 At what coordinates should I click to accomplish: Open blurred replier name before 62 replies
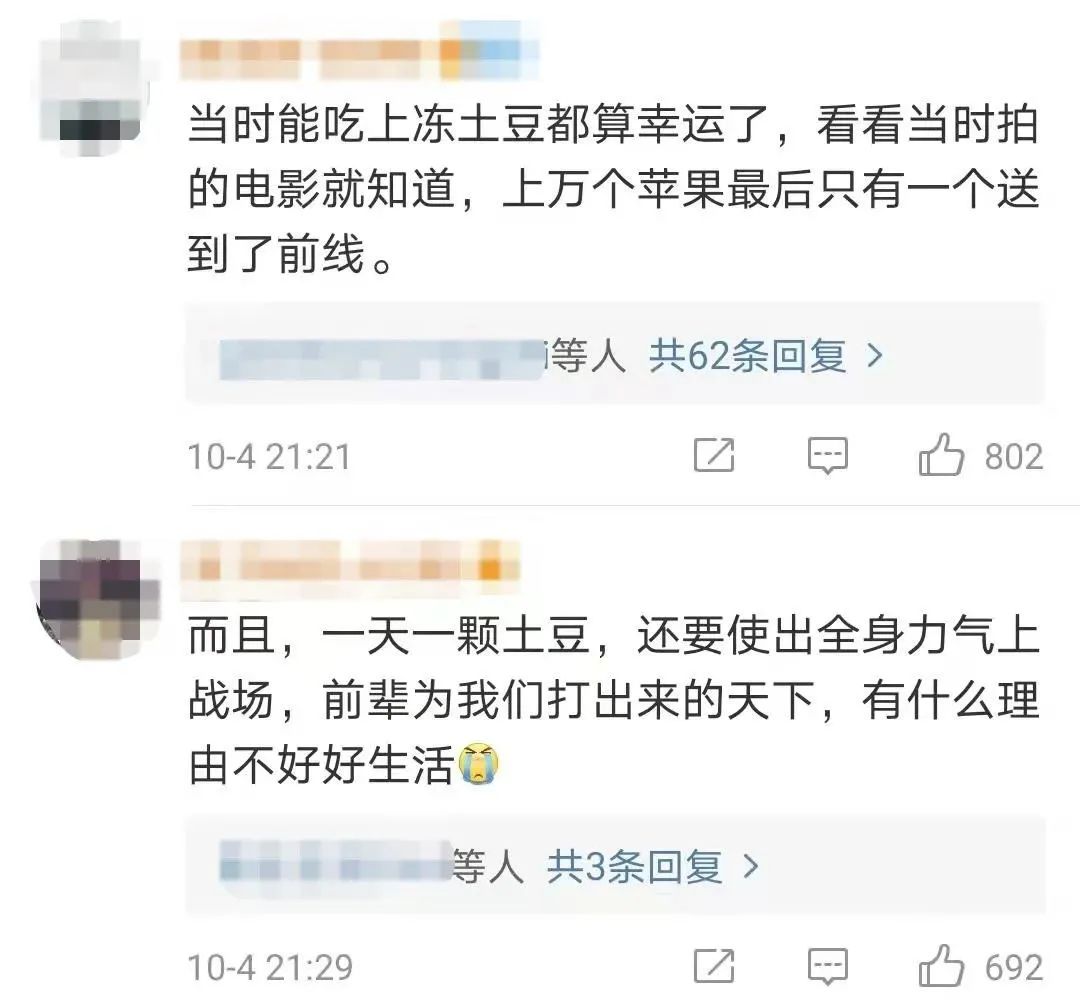coord(381,358)
